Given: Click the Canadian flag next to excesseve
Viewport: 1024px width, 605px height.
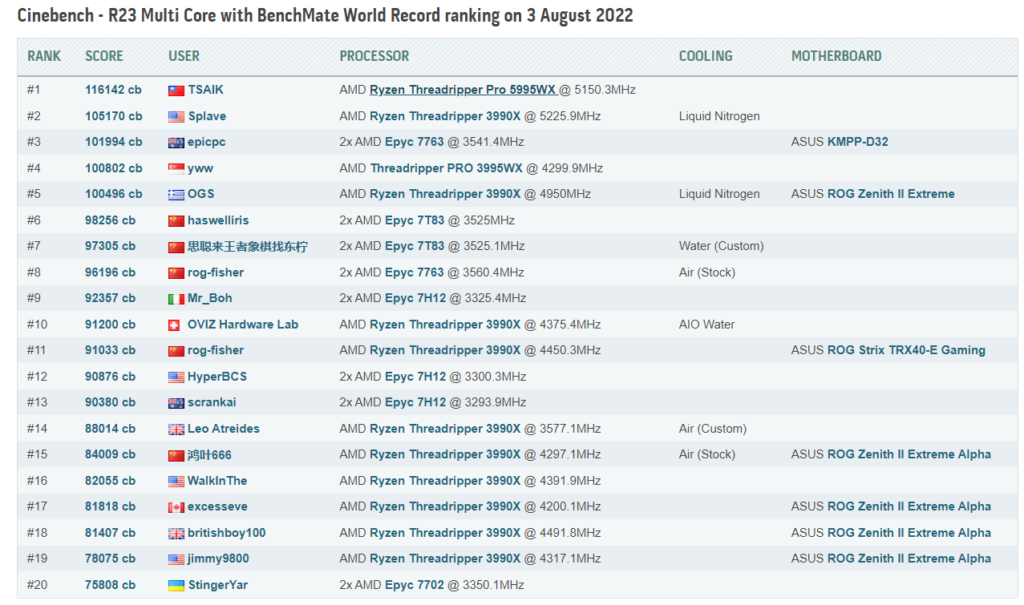Looking at the screenshot, I should coord(176,507).
